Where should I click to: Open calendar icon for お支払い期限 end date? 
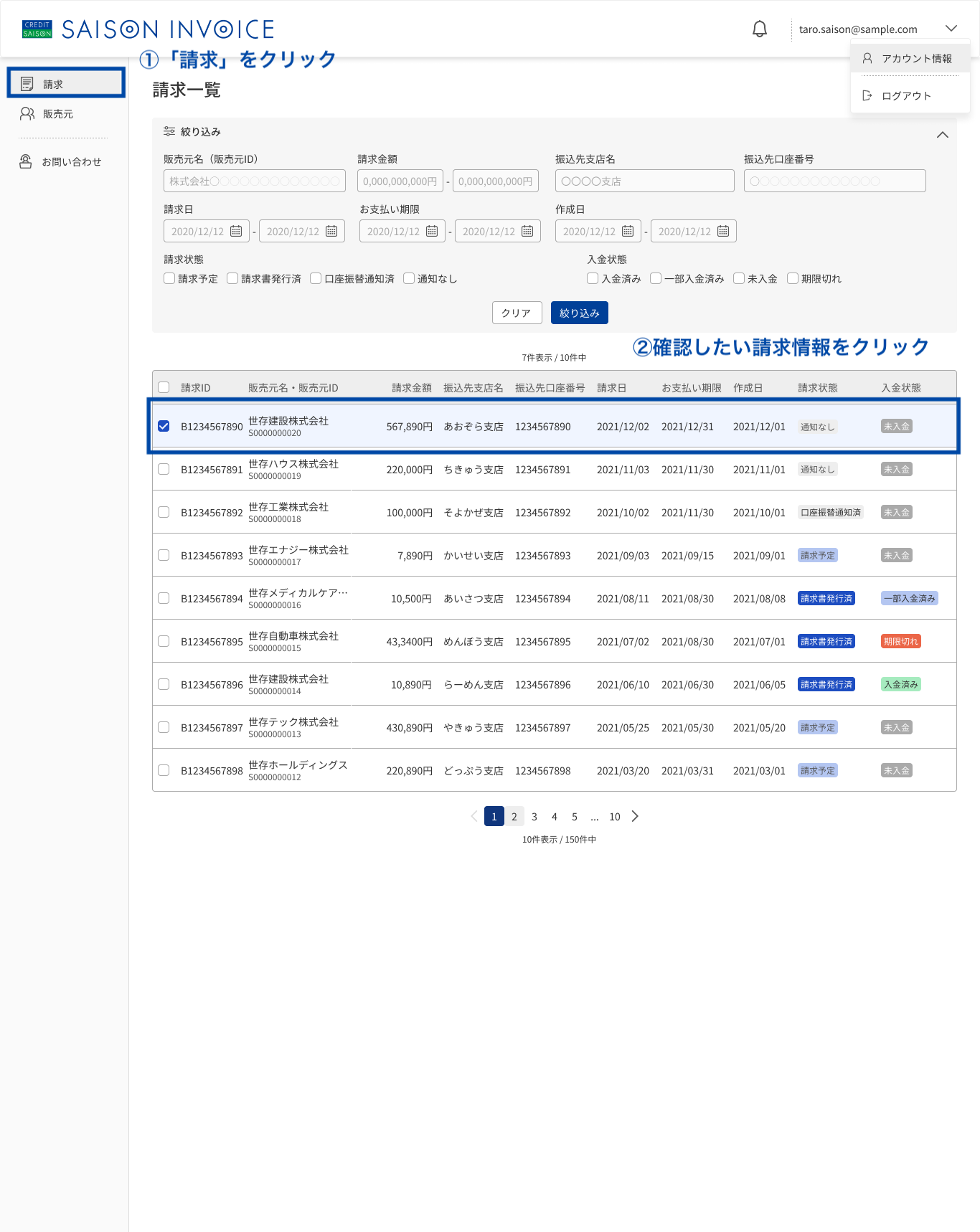pos(527,231)
